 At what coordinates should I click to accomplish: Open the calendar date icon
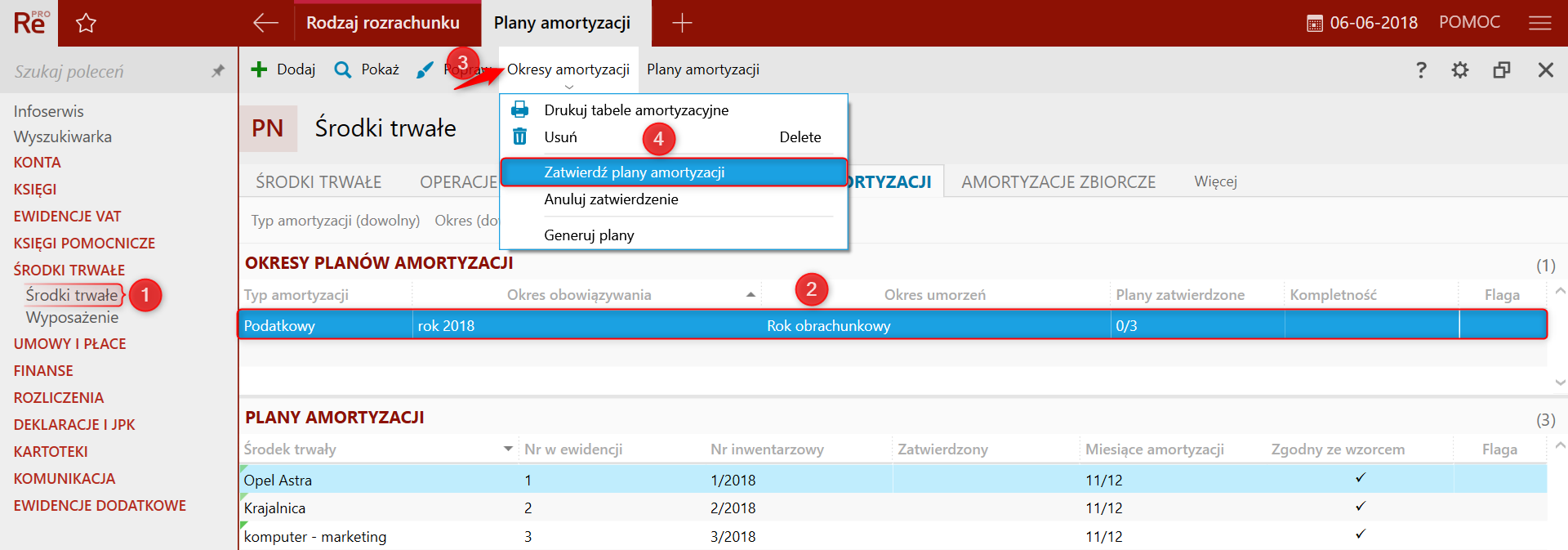click(1315, 24)
